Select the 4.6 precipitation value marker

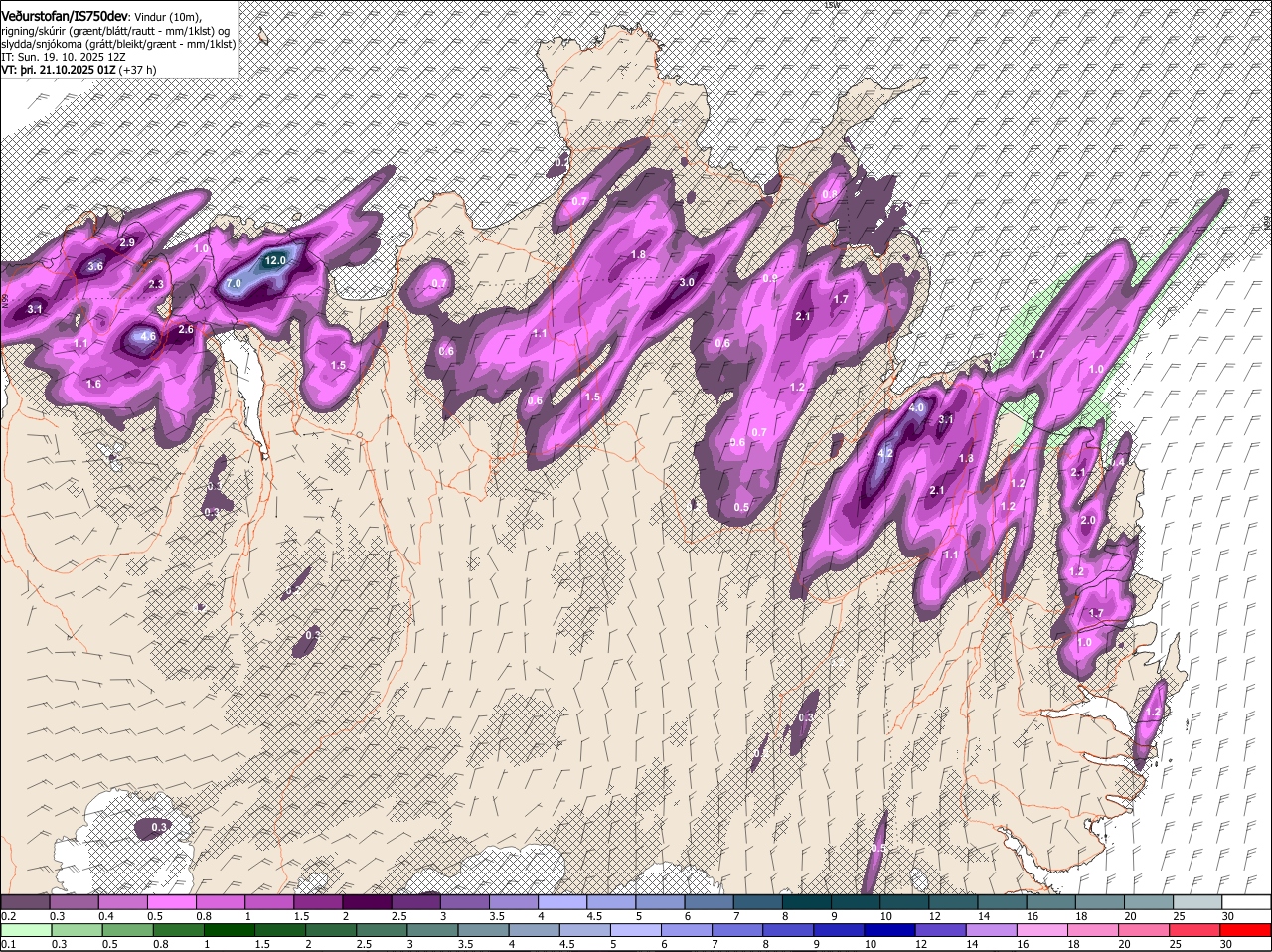(148, 337)
